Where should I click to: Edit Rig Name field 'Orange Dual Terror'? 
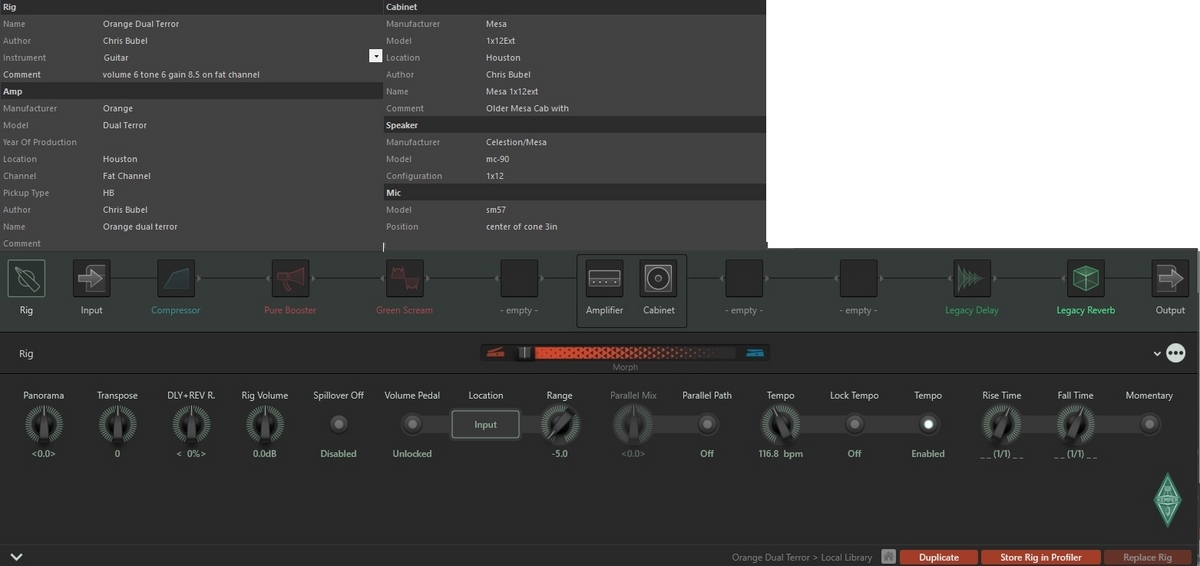pos(241,24)
